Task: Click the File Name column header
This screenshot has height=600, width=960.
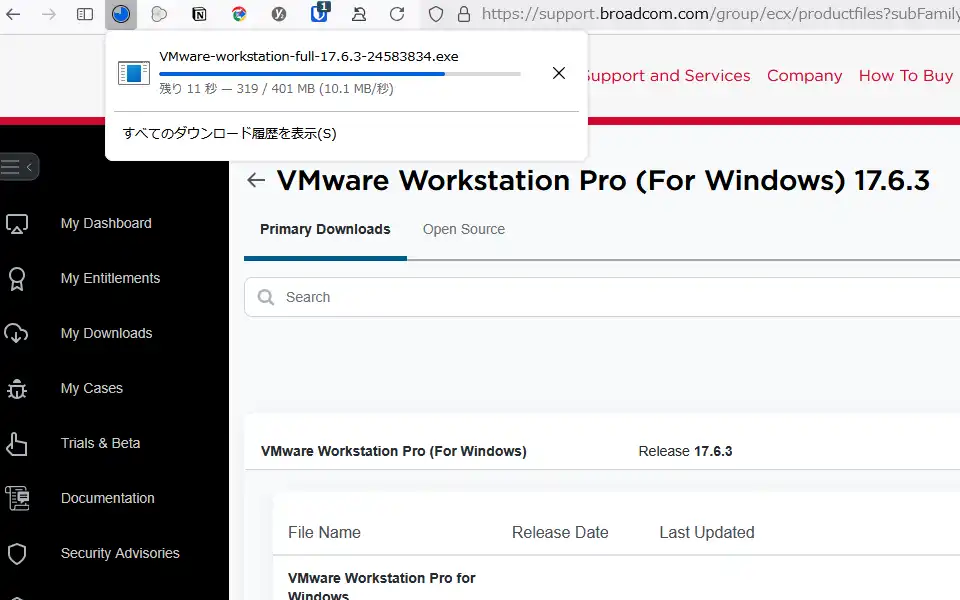Action: click(x=324, y=533)
